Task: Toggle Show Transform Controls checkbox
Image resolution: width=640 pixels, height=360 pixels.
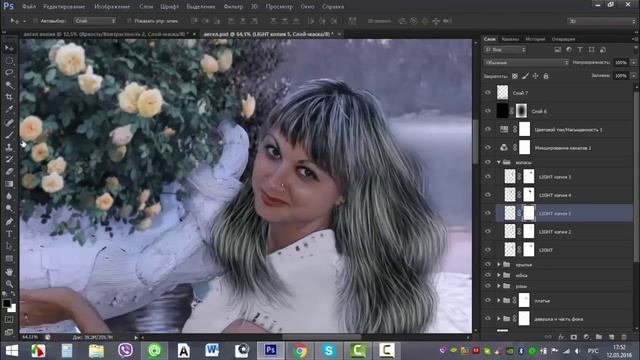Action: tap(129, 21)
